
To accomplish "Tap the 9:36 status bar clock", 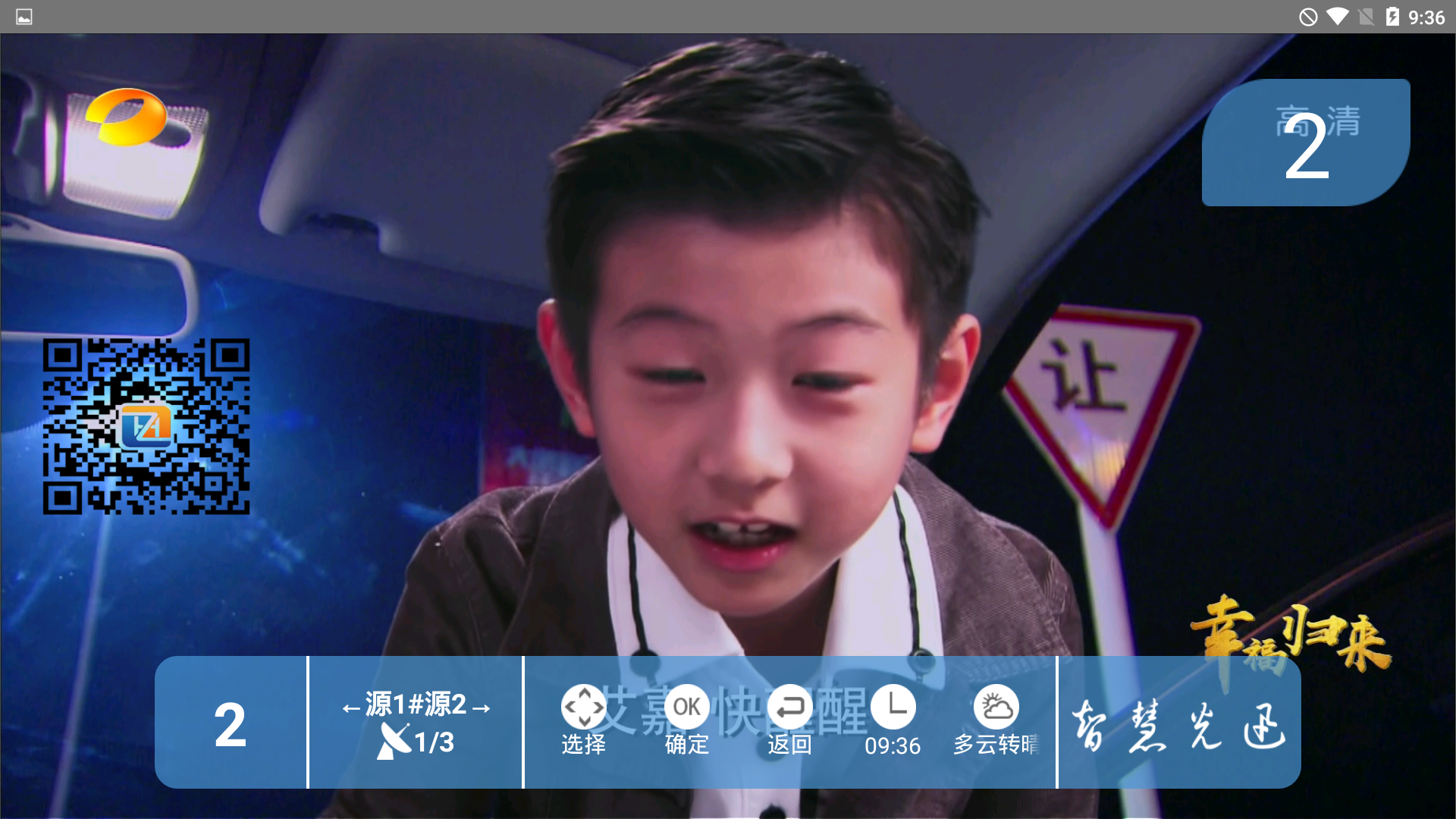I will click(1426, 17).
